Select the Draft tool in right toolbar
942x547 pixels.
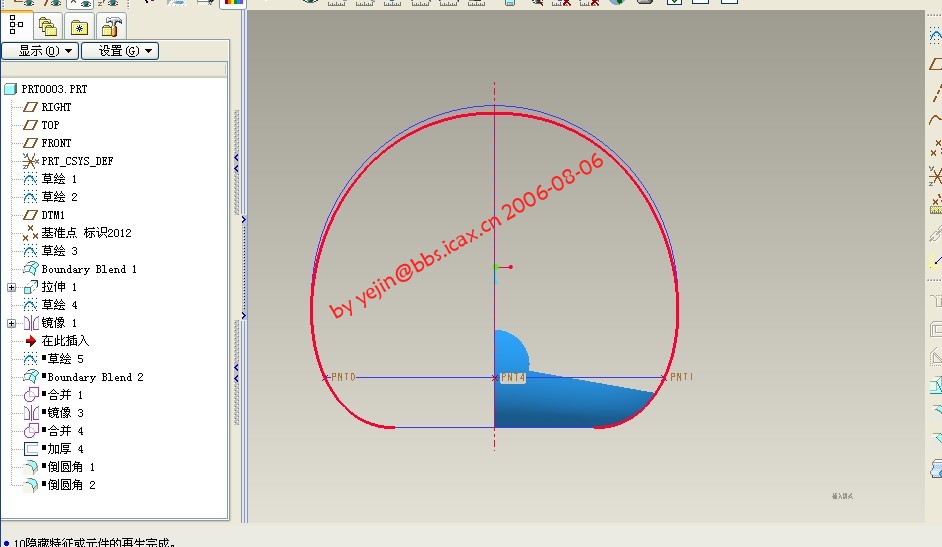pyautogui.click(x=936, y=385)
